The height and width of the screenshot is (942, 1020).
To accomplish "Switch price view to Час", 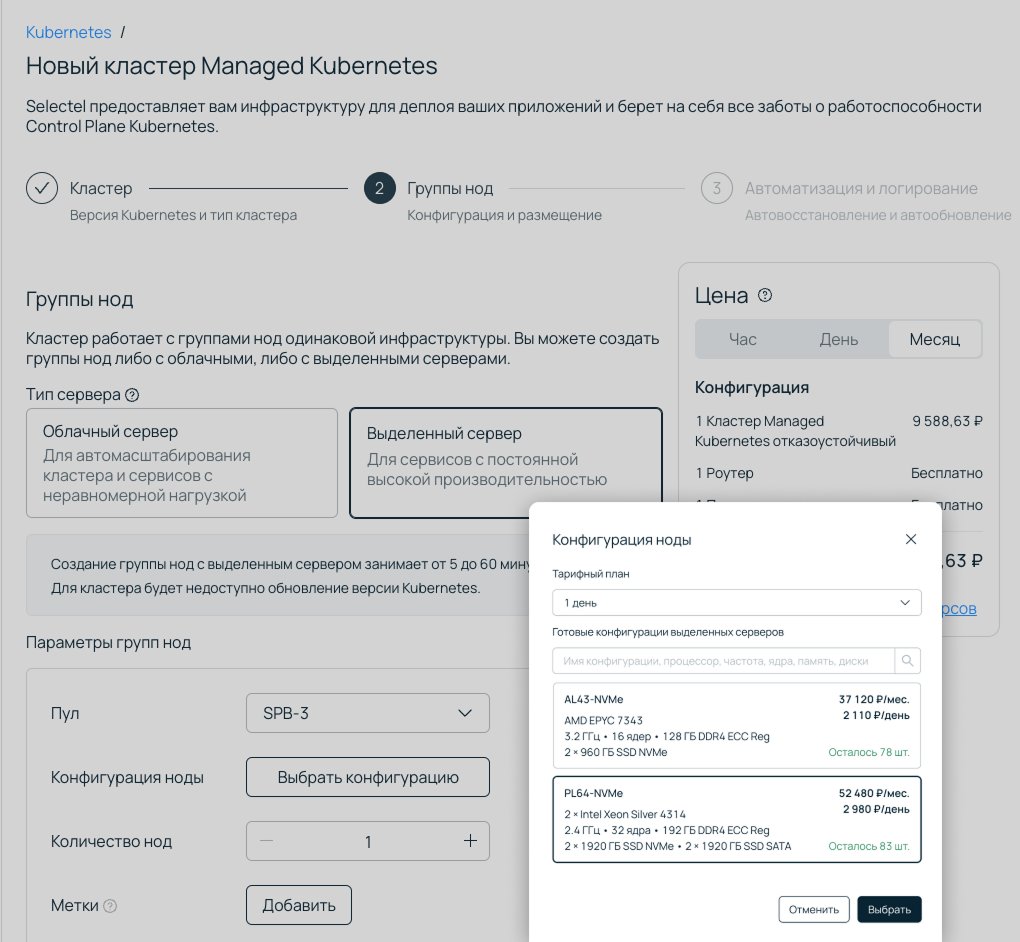I will [x=742, y=339].
